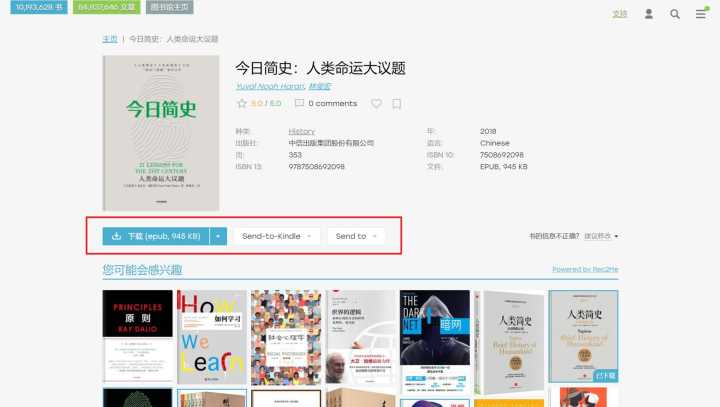Viewport: 720px width, 407px height.
Task: Open author Yuval Noah Harari link
Action: [270, 86]
